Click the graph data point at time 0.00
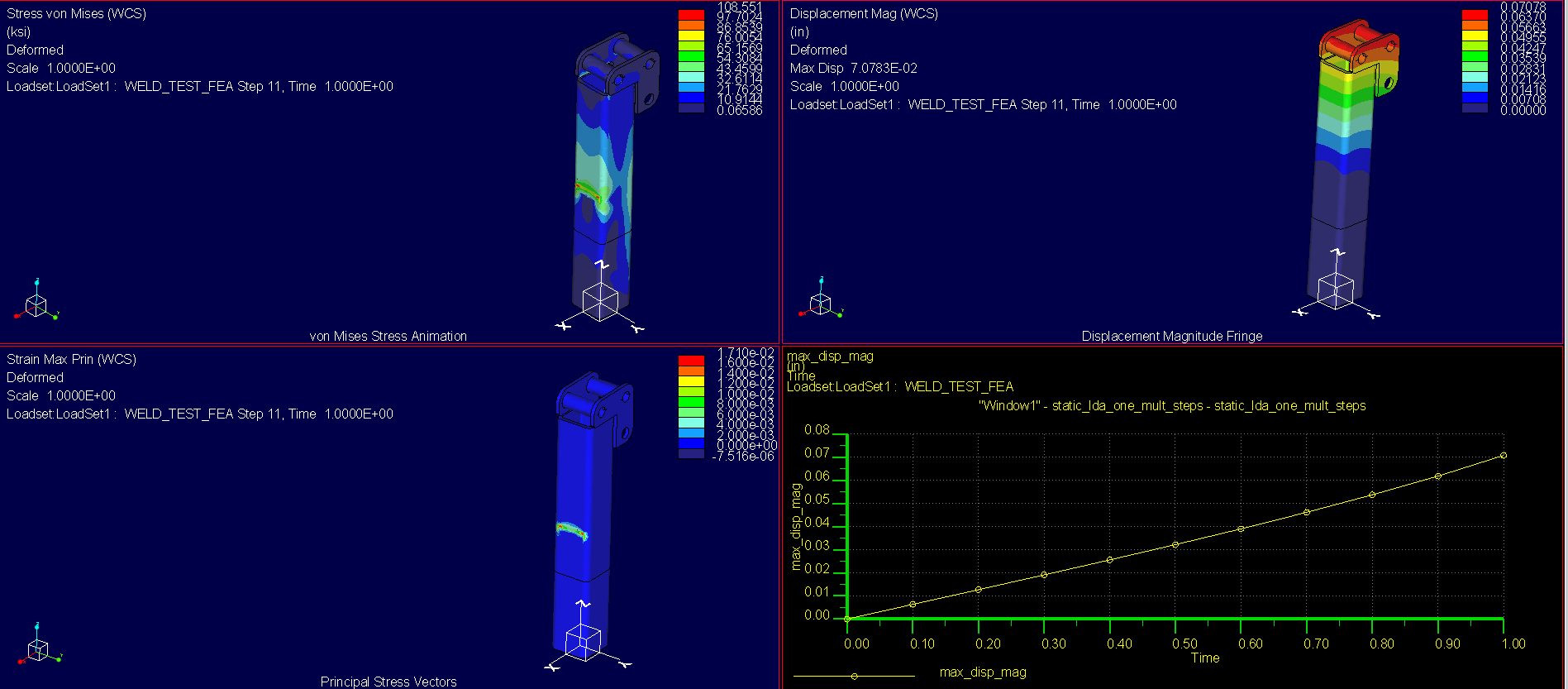The width and height of the screenshot is (1568, 689). [847, 619]
